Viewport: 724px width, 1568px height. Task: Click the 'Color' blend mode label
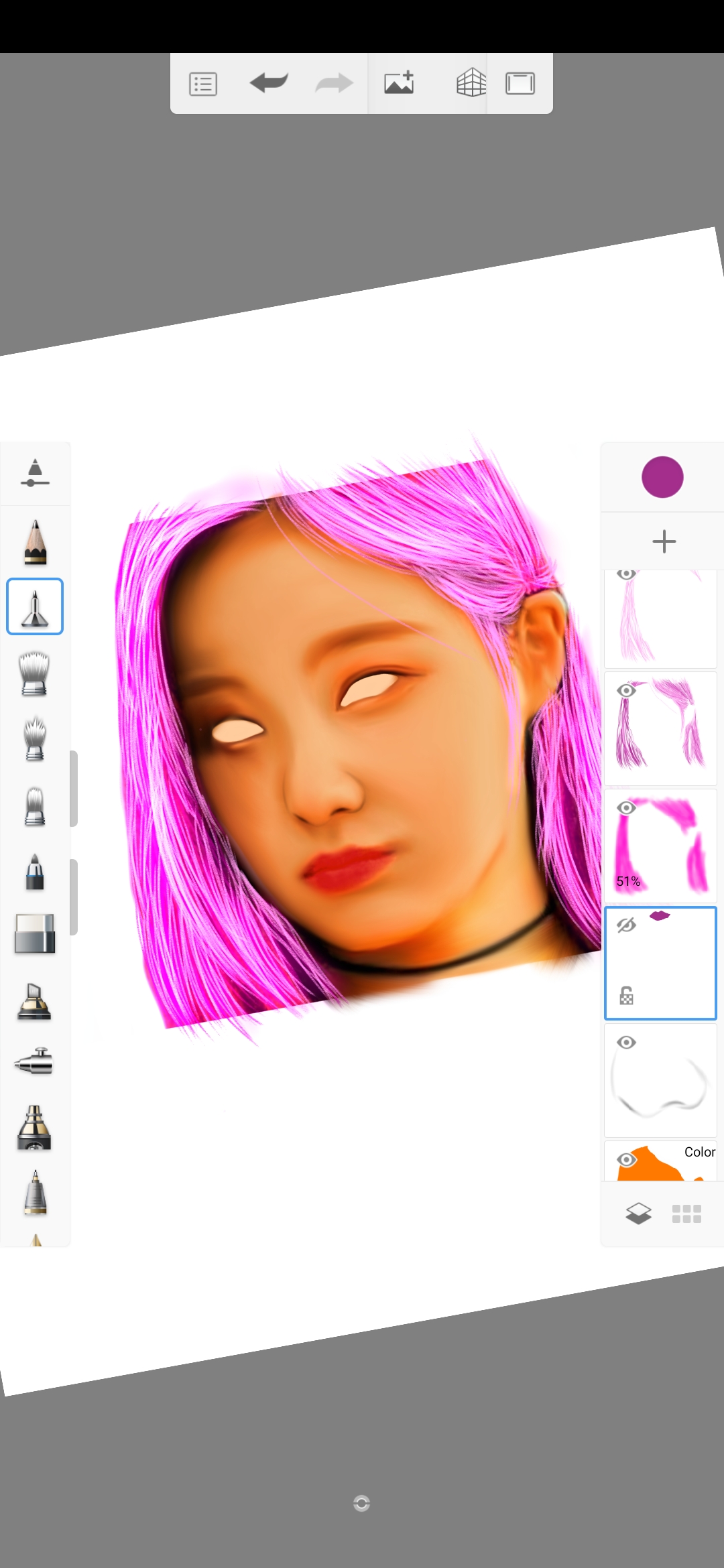coord(700,1152)
